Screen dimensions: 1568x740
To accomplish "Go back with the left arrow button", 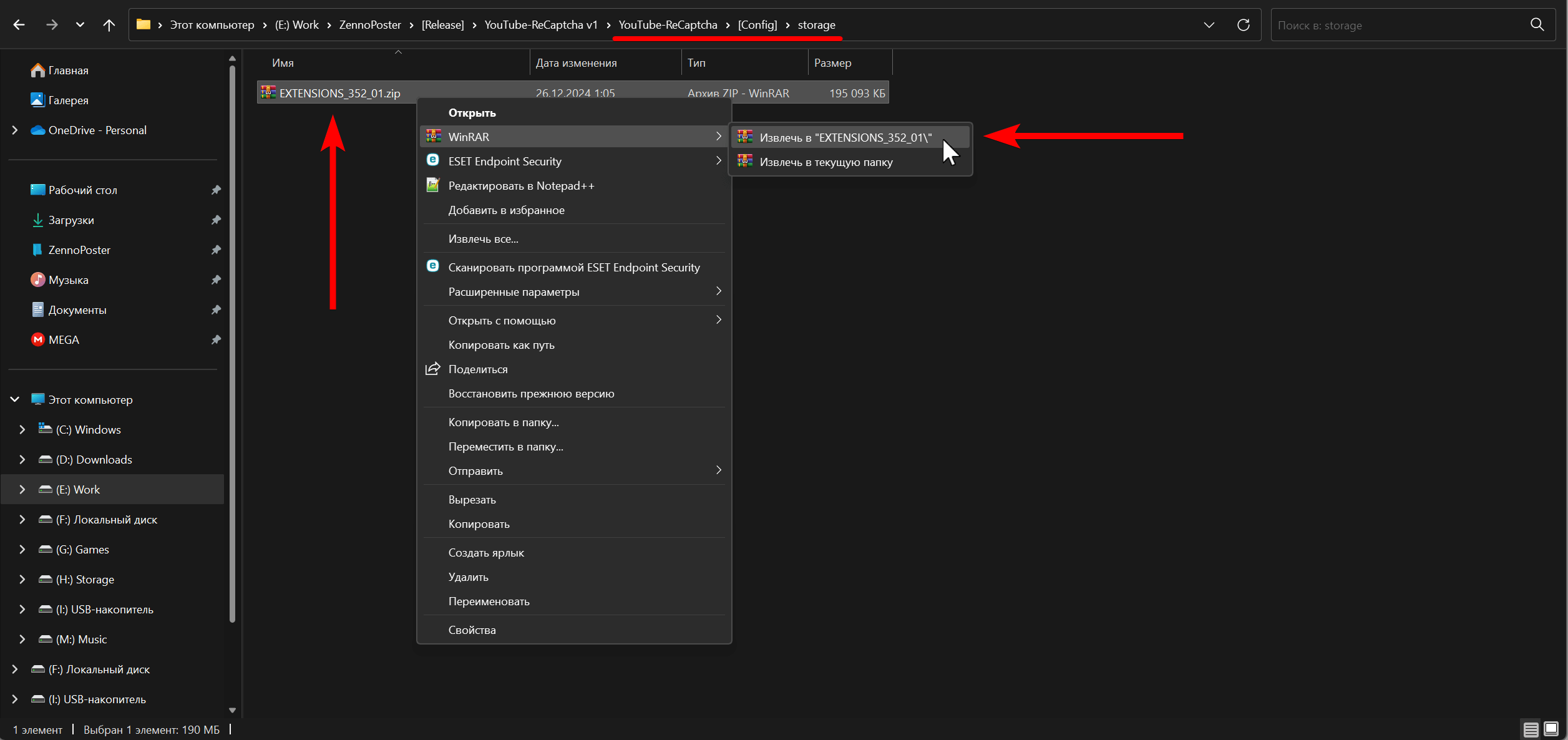I will [x=19, y=25].
